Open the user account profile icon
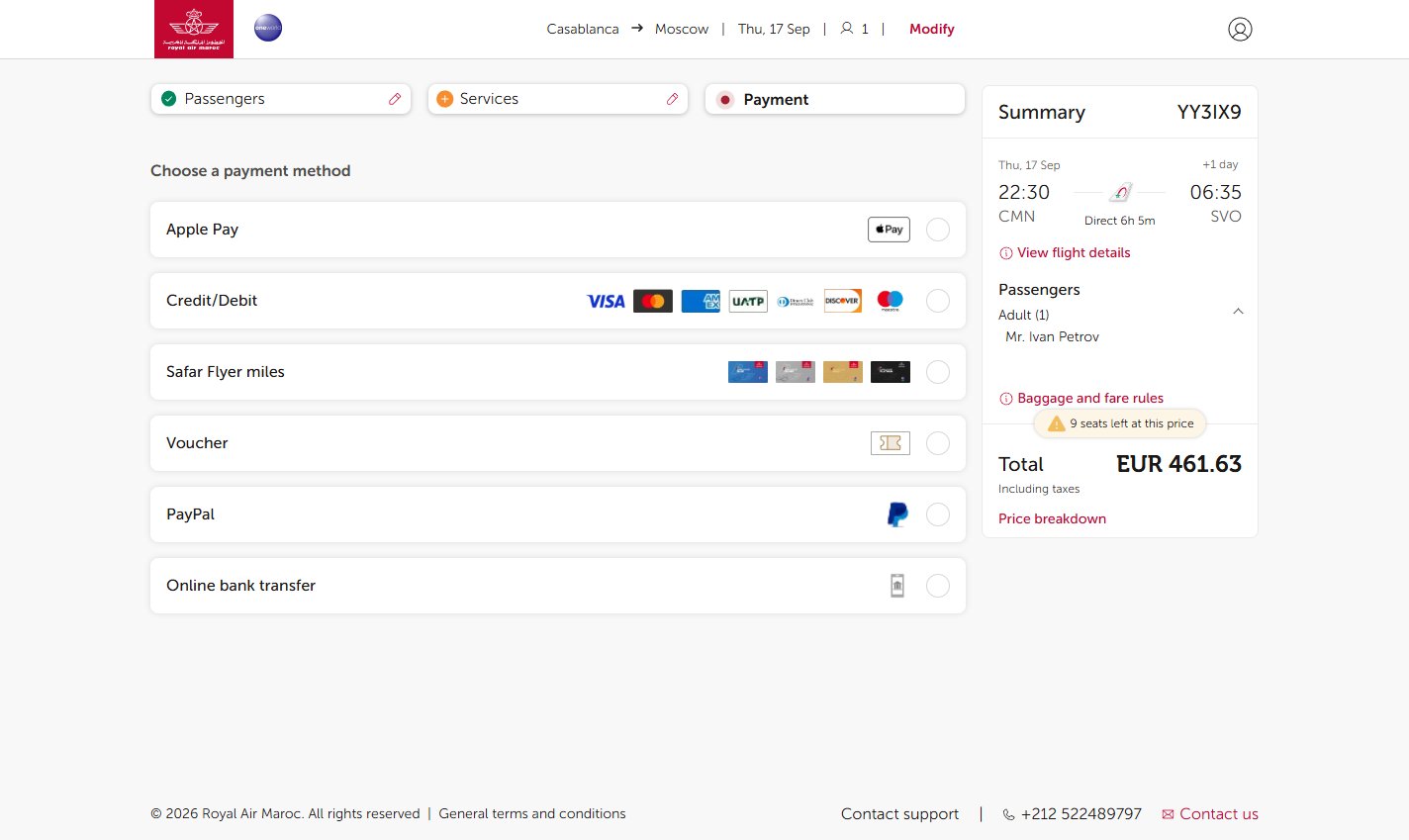1409x840 pixels. click(x=1240, y=29)
